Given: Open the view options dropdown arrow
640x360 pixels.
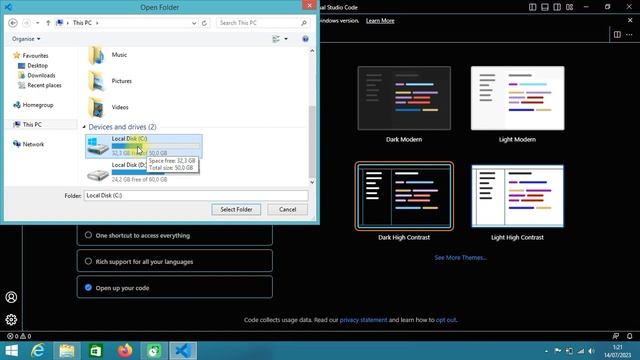Looking at the screenshot, I should tap(286, 39).
